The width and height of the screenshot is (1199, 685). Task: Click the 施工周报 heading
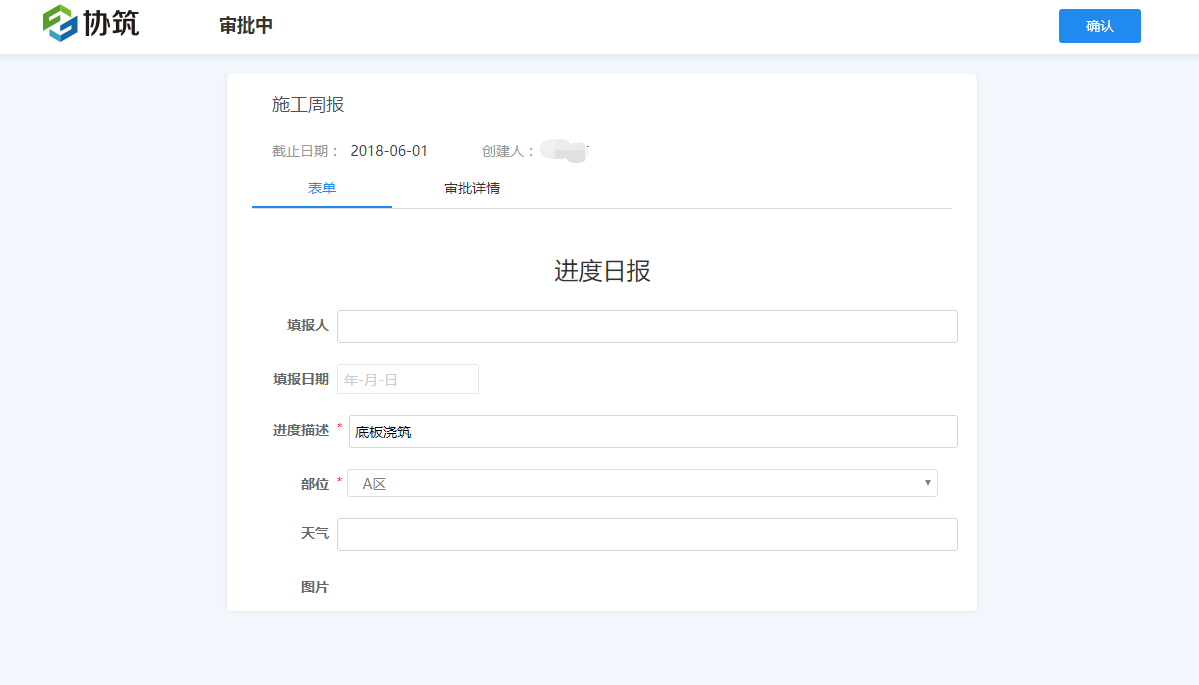(308, 105)
